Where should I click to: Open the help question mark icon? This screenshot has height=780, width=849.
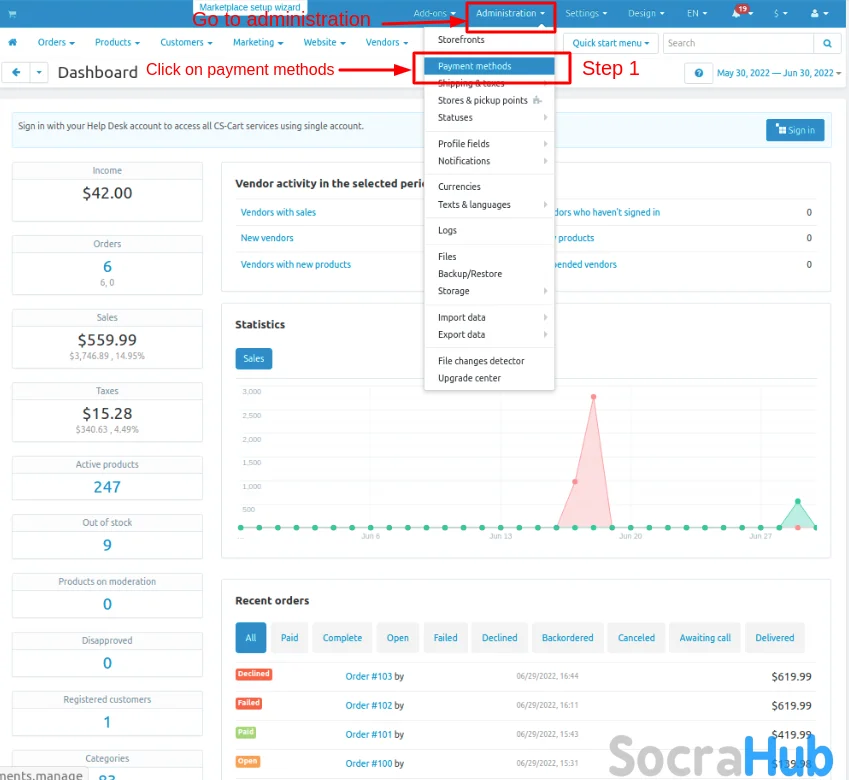pyautogui.click(x=698, y=73)
